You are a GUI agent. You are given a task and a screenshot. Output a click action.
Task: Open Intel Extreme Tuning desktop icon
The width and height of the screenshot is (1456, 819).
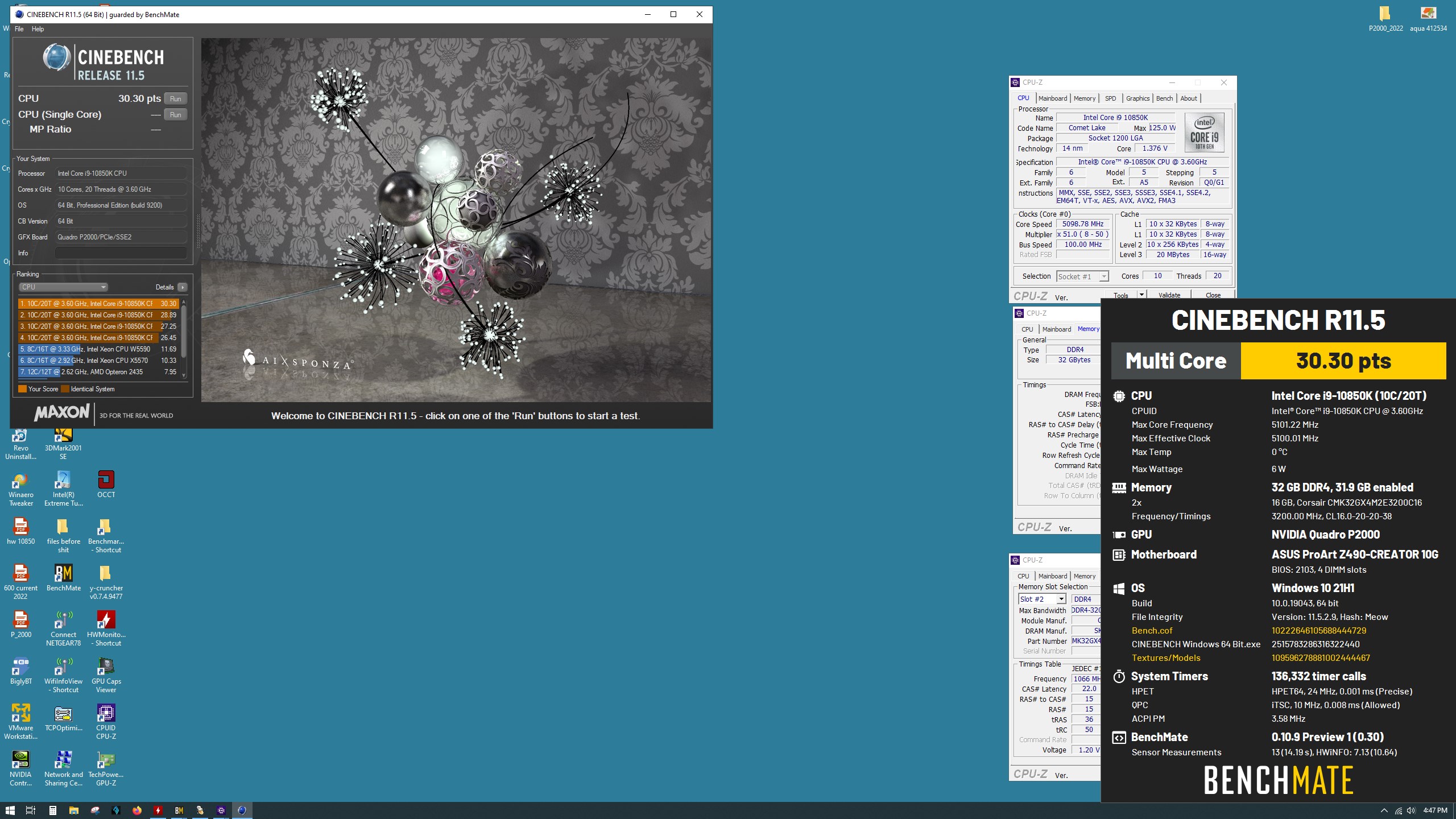tap(63, 489)
